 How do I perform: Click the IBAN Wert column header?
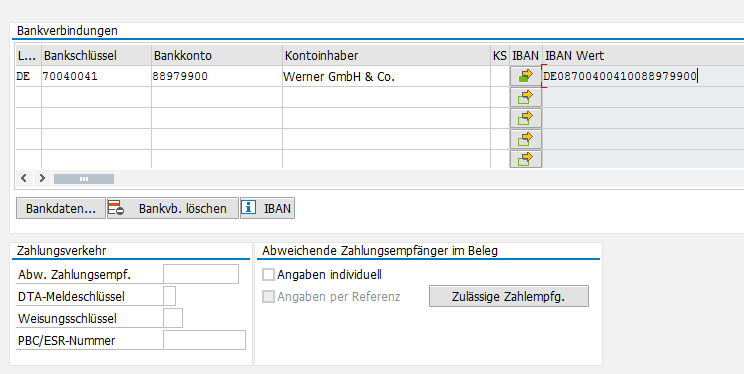point(643,56)
